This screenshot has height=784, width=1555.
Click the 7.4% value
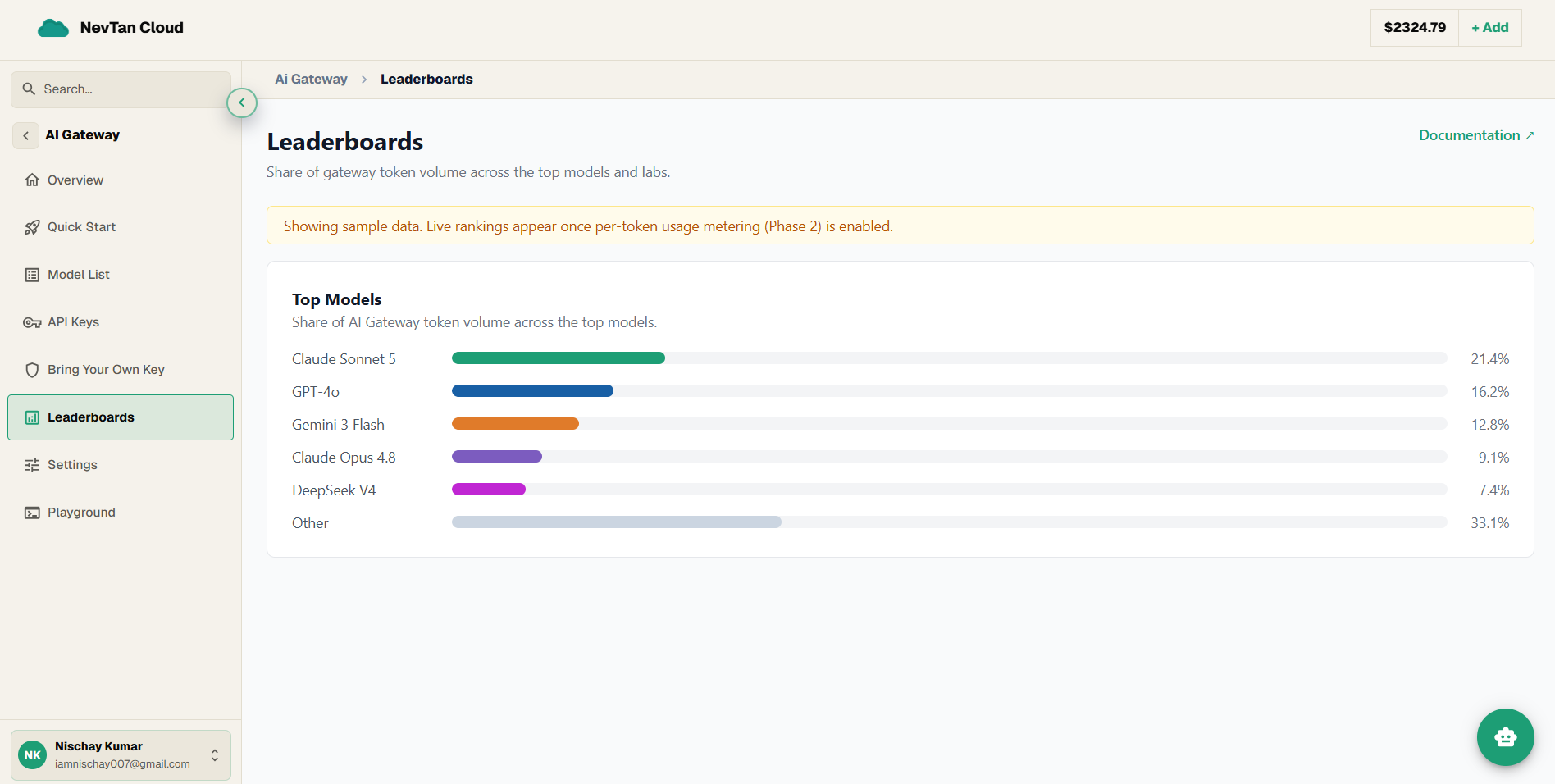pyautogui.click(x=1493, y=490)
